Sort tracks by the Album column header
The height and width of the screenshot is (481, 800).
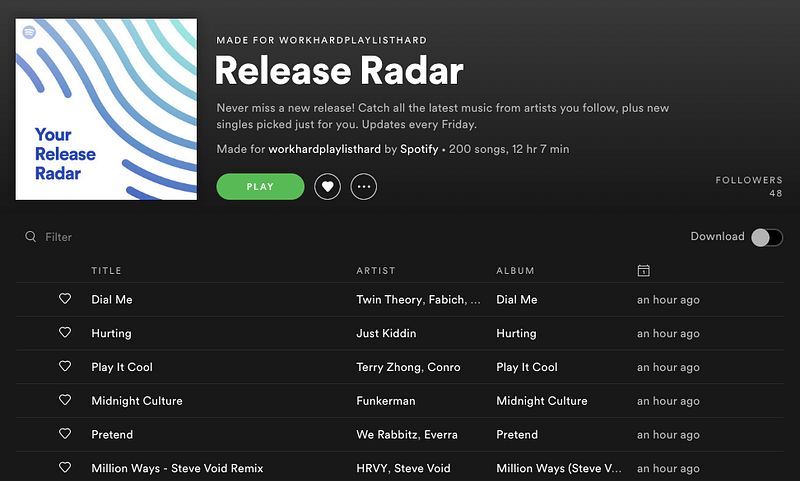point(515,271)
